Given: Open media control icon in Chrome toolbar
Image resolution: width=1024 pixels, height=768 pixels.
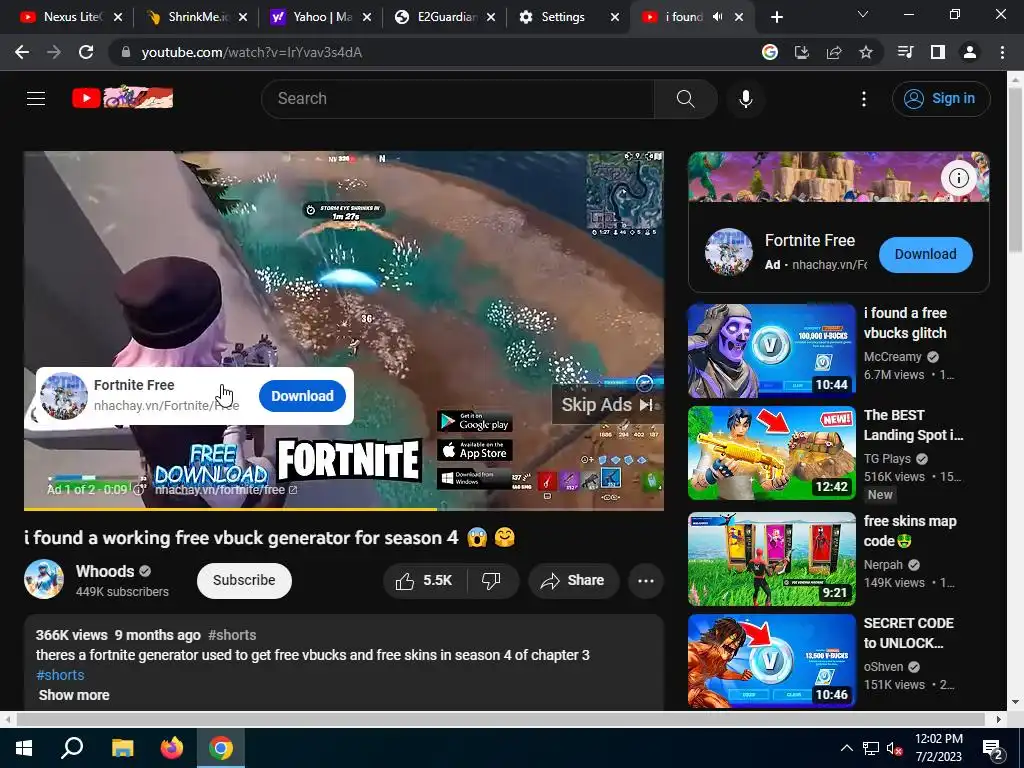Looking at the screenshot, I should [x=906, y=52].
